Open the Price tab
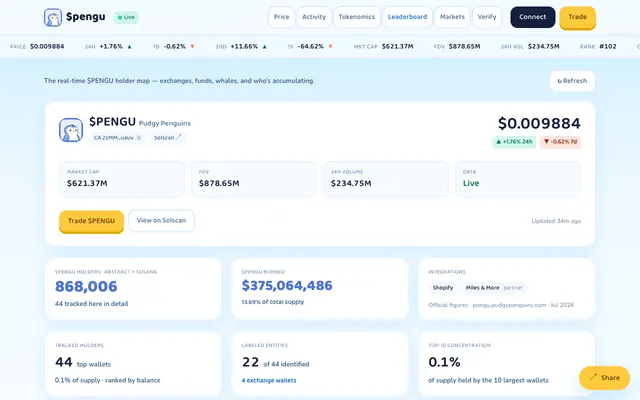The height and width of the screenshot is (400, 640). coord(281,17)
